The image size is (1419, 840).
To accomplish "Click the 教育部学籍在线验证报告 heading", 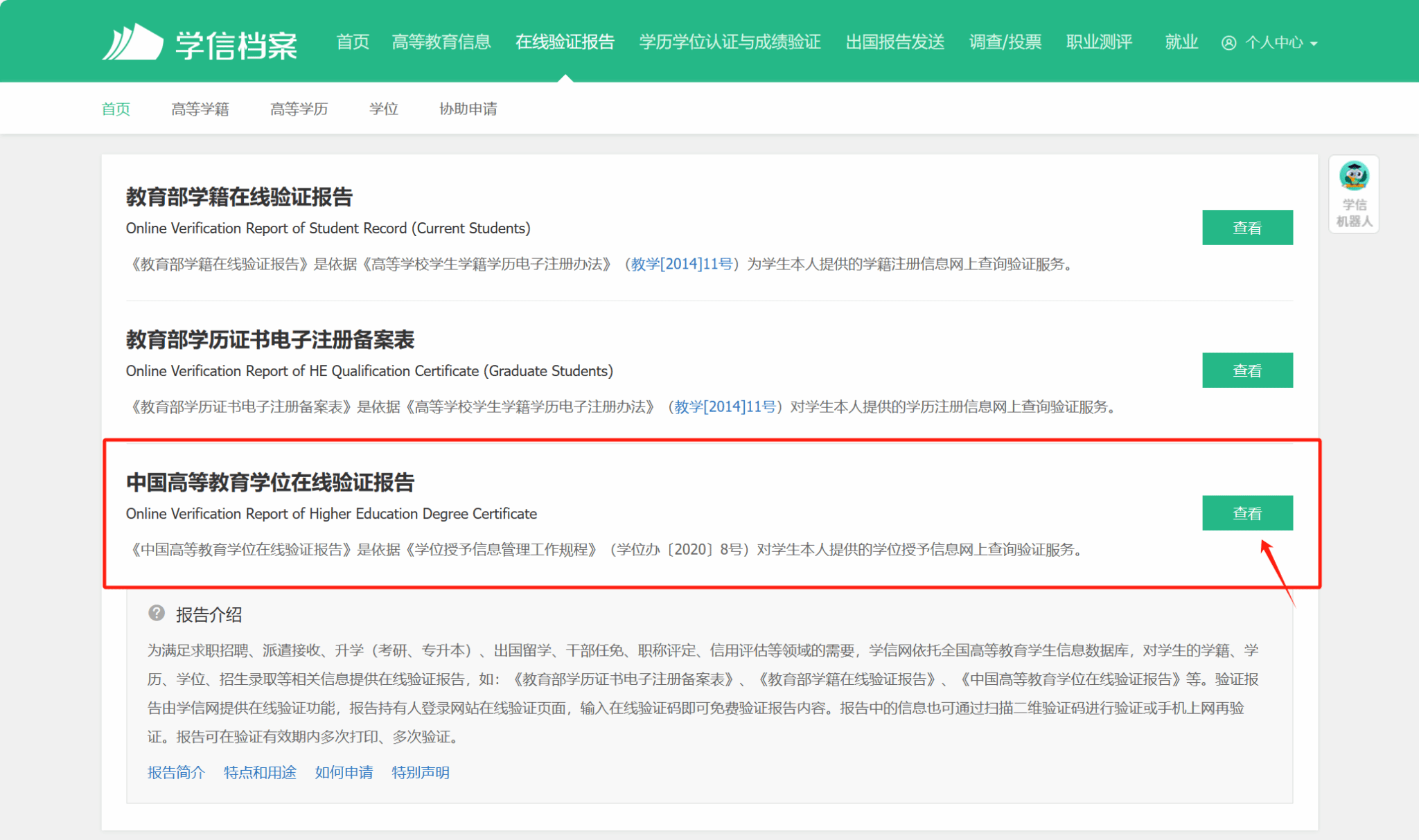I will [x=239, y=197].
